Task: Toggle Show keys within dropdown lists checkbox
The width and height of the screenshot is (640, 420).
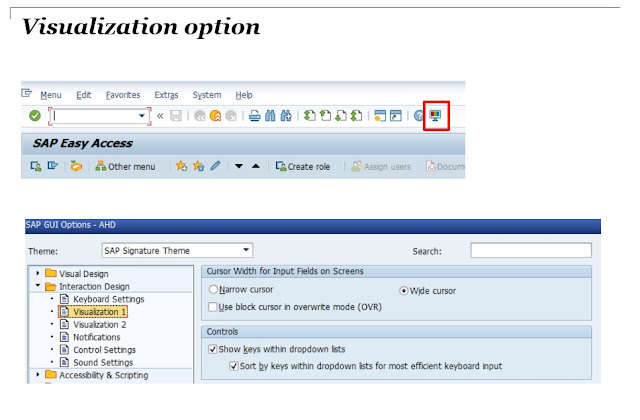Action: (213, 349)
